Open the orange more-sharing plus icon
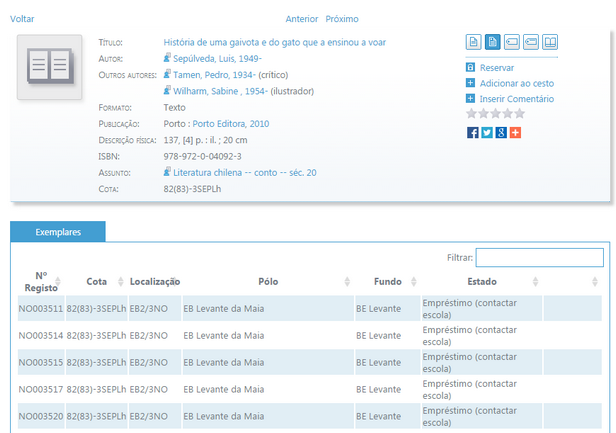Viewport: 616px width, 433px height. click(515, 132)
